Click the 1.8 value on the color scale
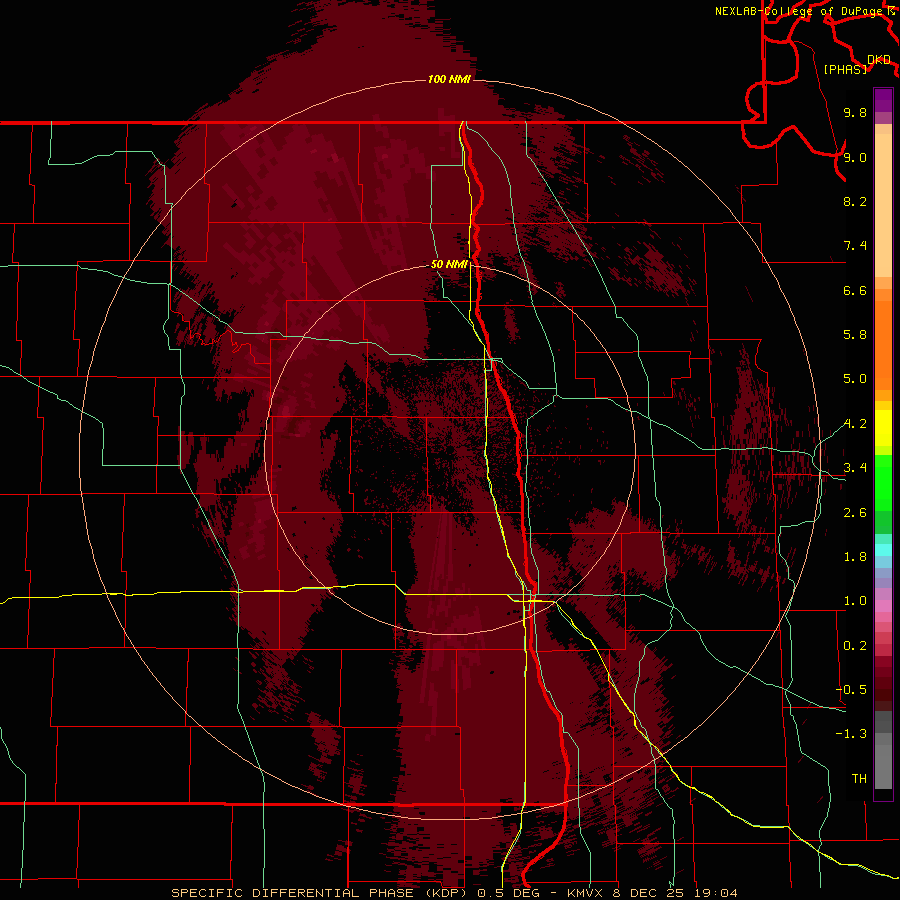The height and width of the screenshot is (900, 900). (855, 557)
